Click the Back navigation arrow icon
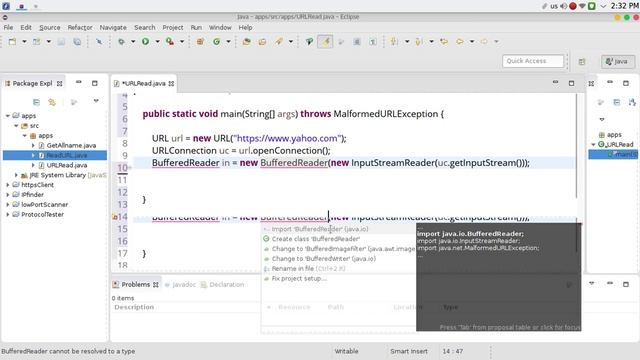Screen dimensions: 640x360 [x=460, y=42]
